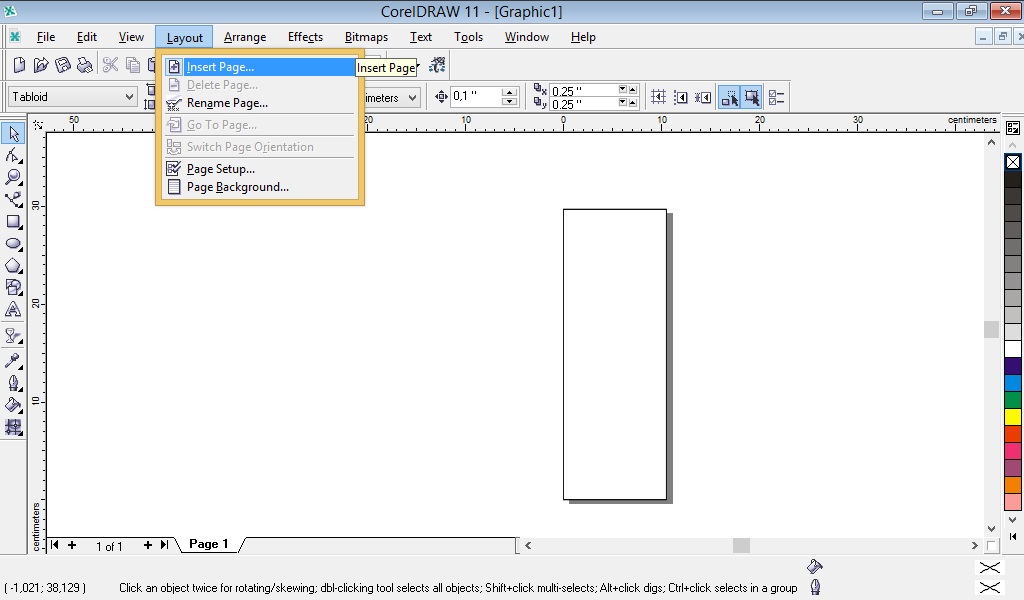Select the Zoom magnifier tool

(x=13, y=177)
